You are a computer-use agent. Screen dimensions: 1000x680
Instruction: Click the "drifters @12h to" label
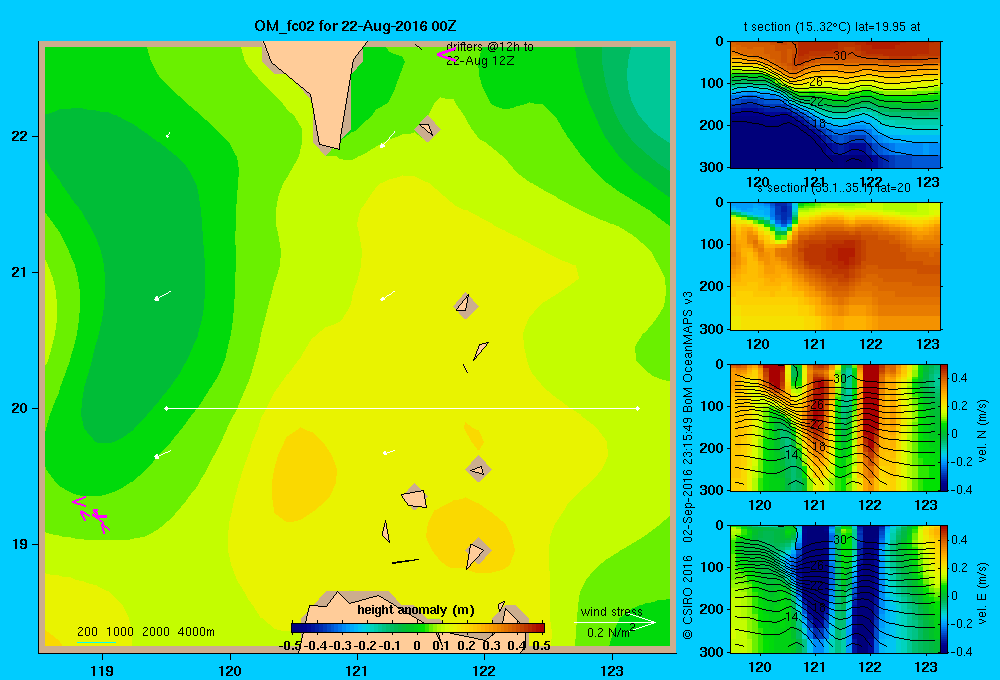490,47
